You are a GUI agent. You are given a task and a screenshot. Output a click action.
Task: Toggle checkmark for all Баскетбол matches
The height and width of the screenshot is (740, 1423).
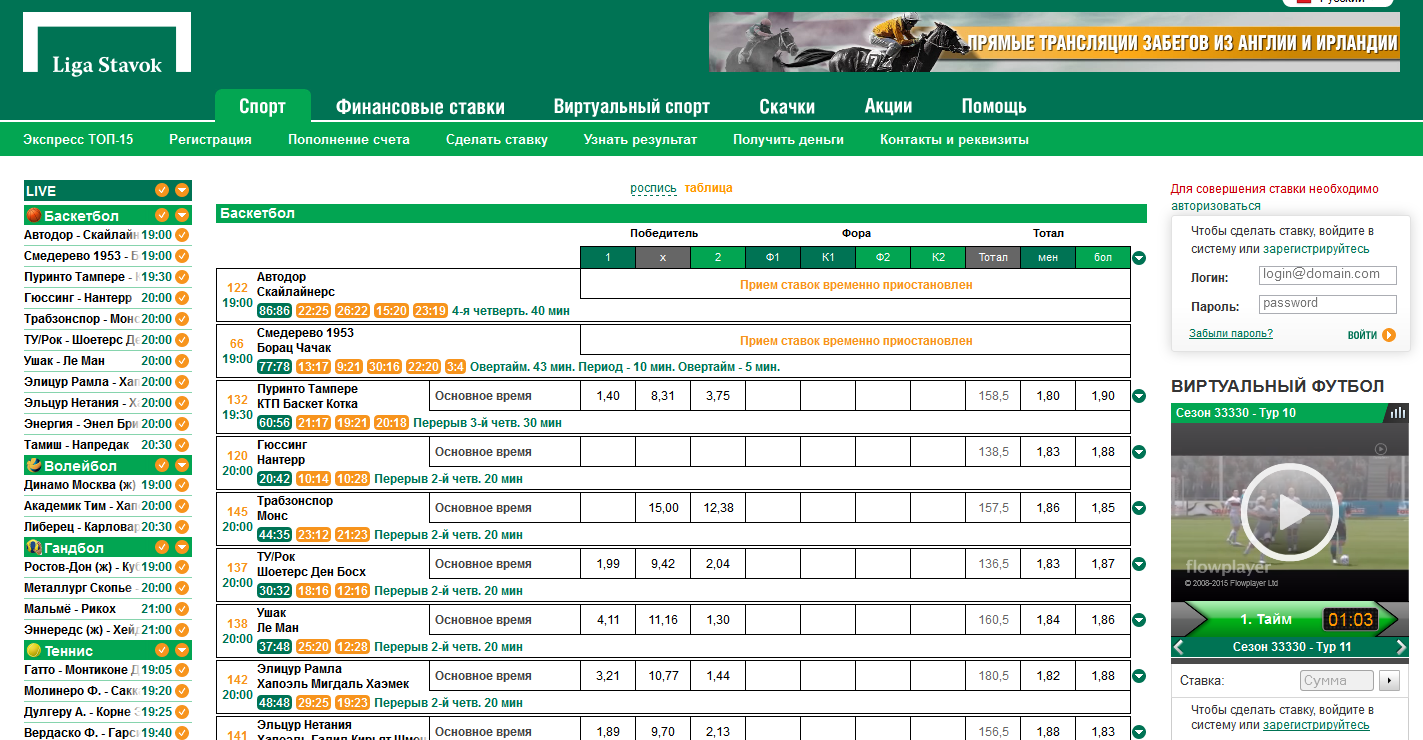tap(162, 215)
